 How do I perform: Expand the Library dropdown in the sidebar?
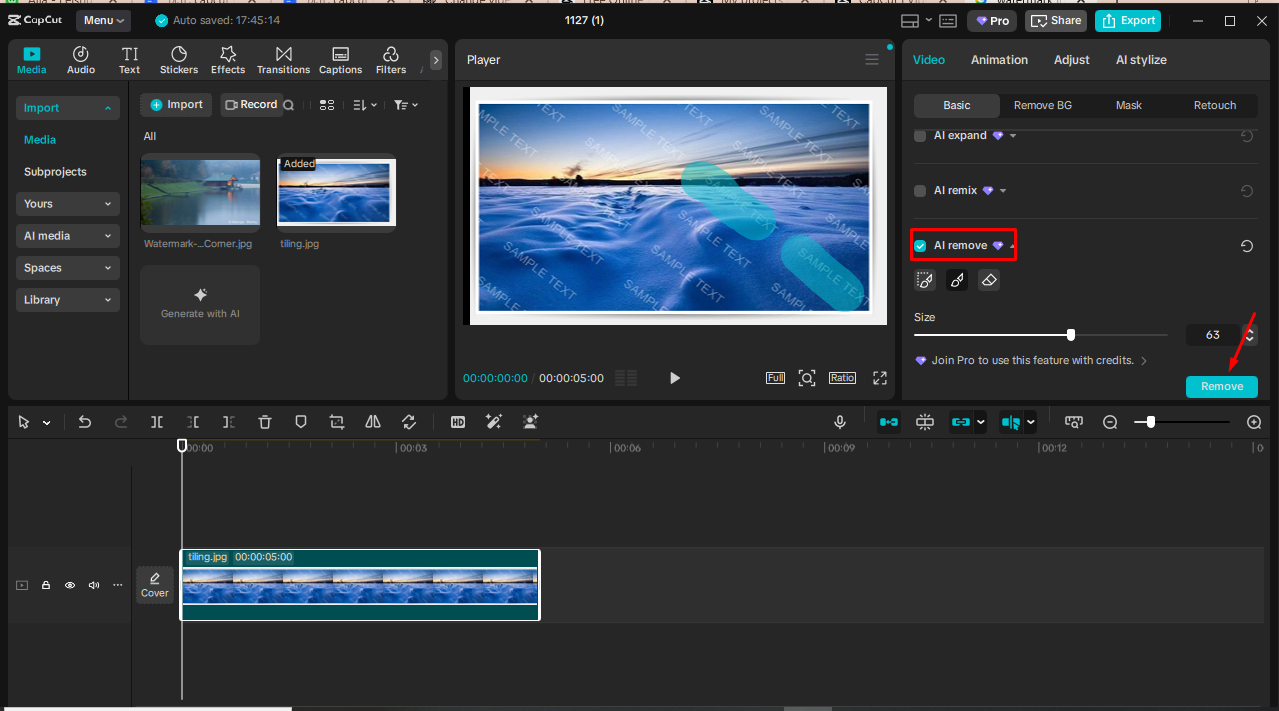[x=67, y=299]
